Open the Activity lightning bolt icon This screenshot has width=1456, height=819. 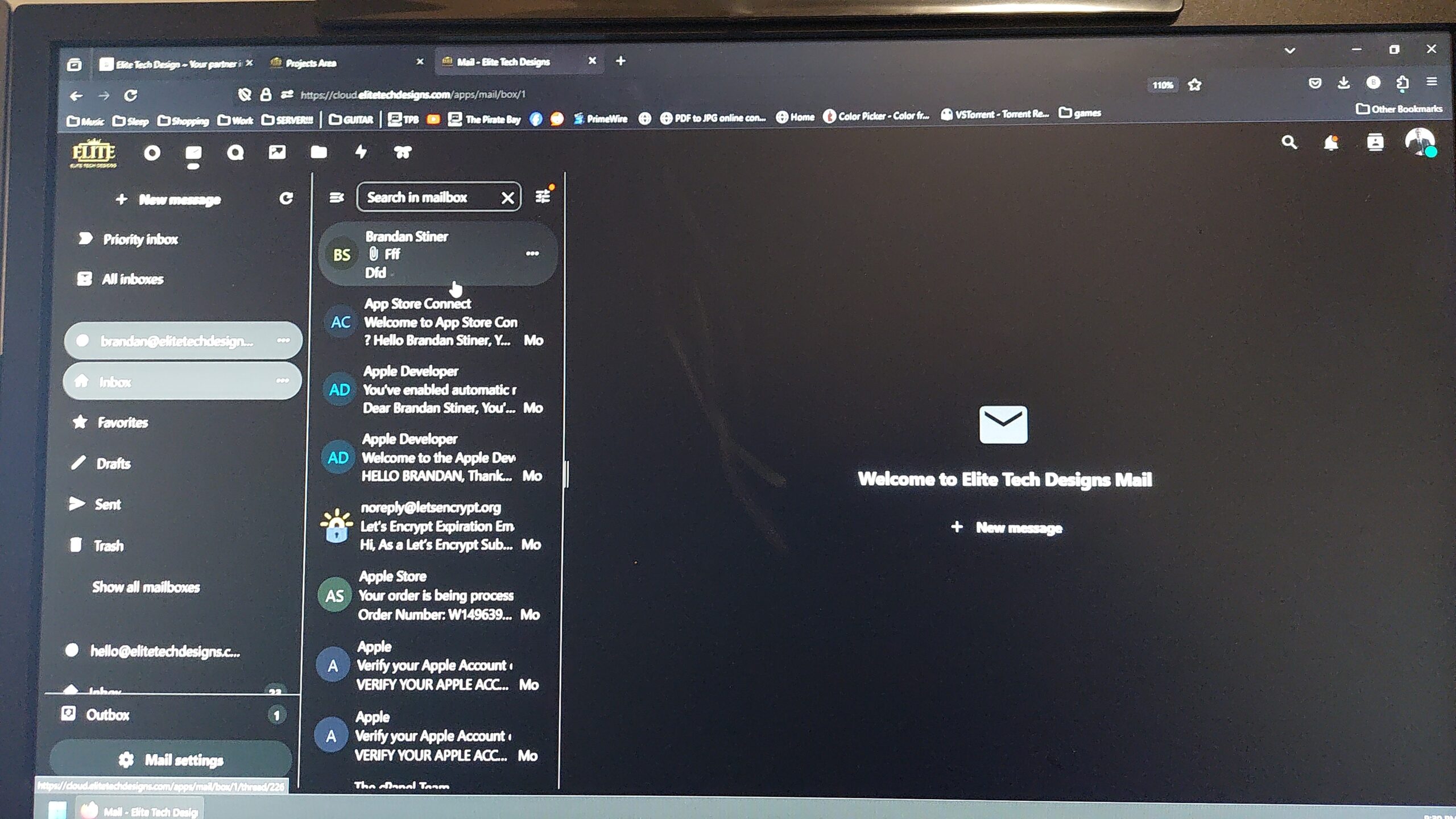361,152
